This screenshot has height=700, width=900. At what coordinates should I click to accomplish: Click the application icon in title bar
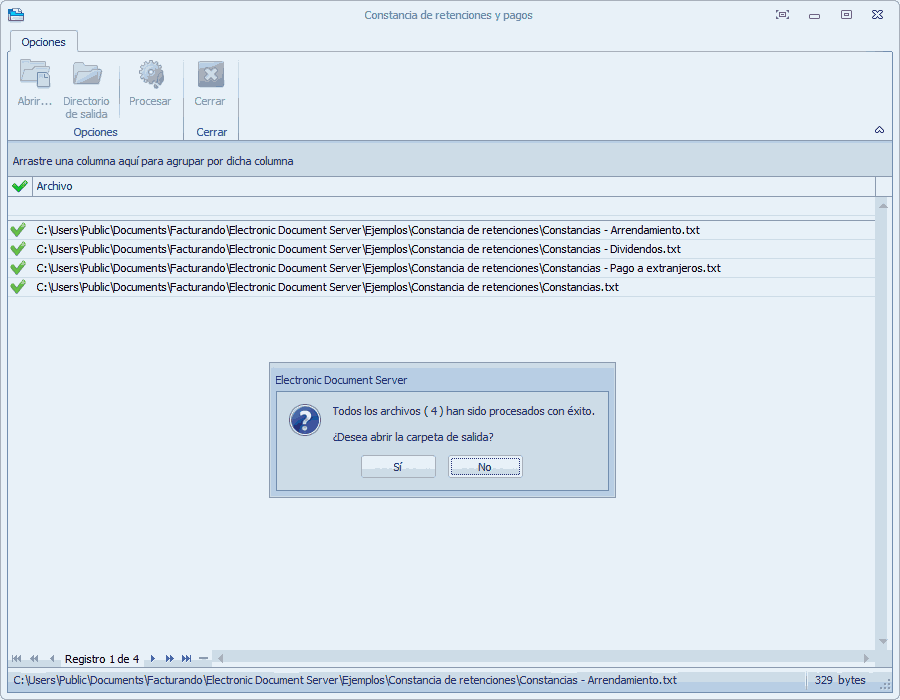tap(16, 15)
